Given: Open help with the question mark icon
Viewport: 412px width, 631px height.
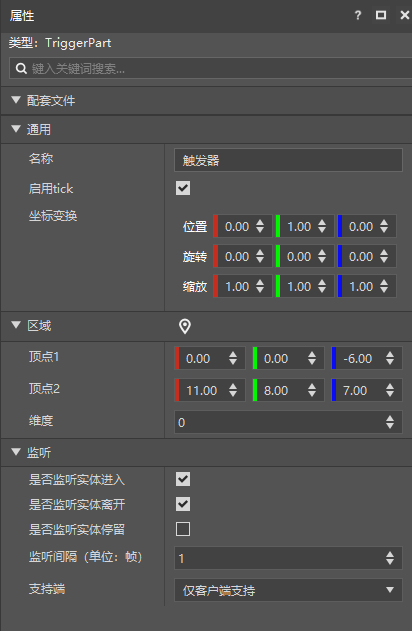Looking at the screenshot, I should click(358, 16).
